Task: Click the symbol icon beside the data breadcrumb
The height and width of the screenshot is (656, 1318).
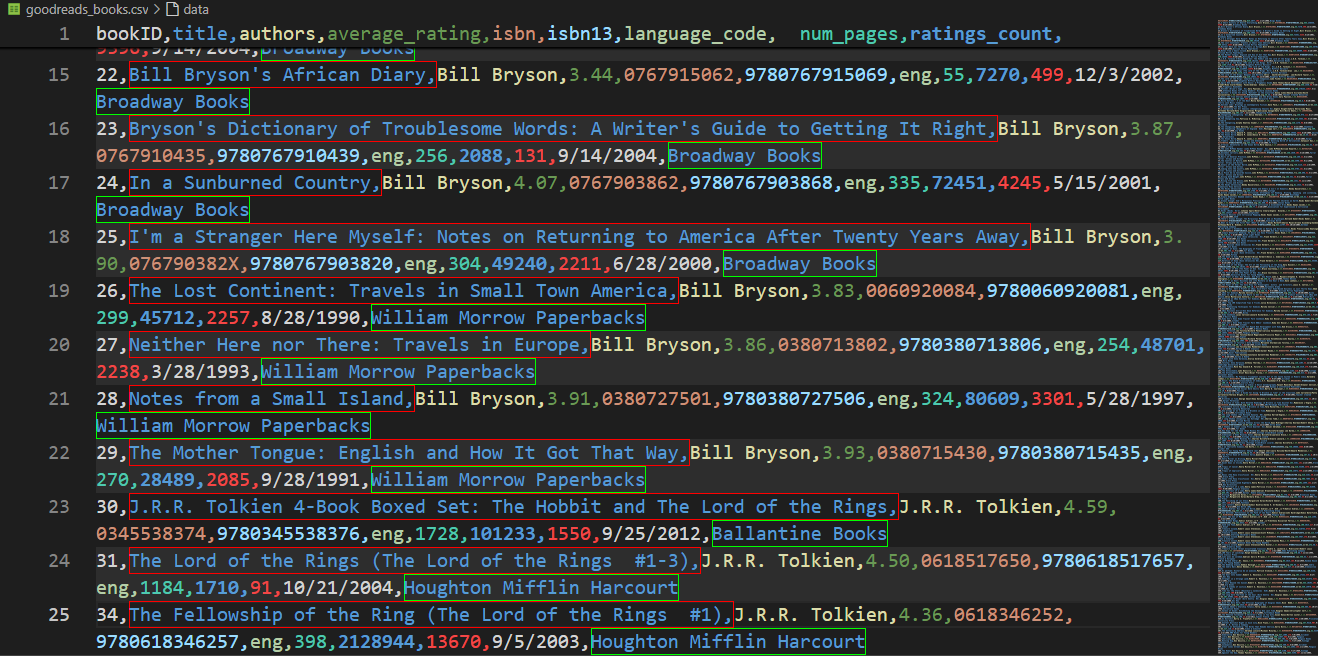Action: [173, 9]
